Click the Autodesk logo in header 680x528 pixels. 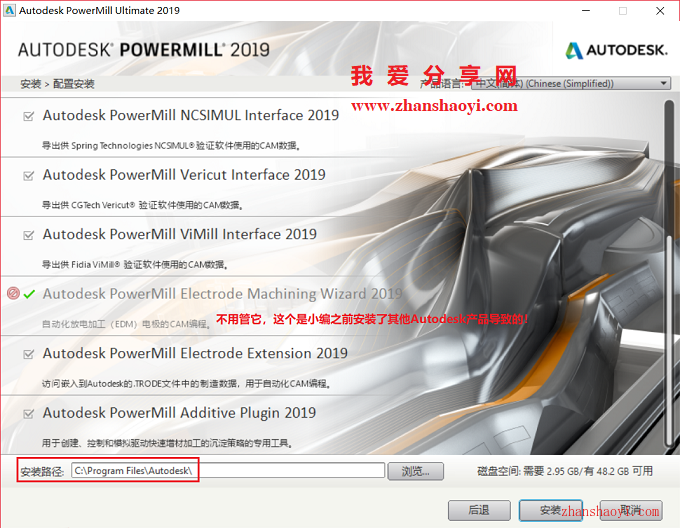(x=616, y=50)
